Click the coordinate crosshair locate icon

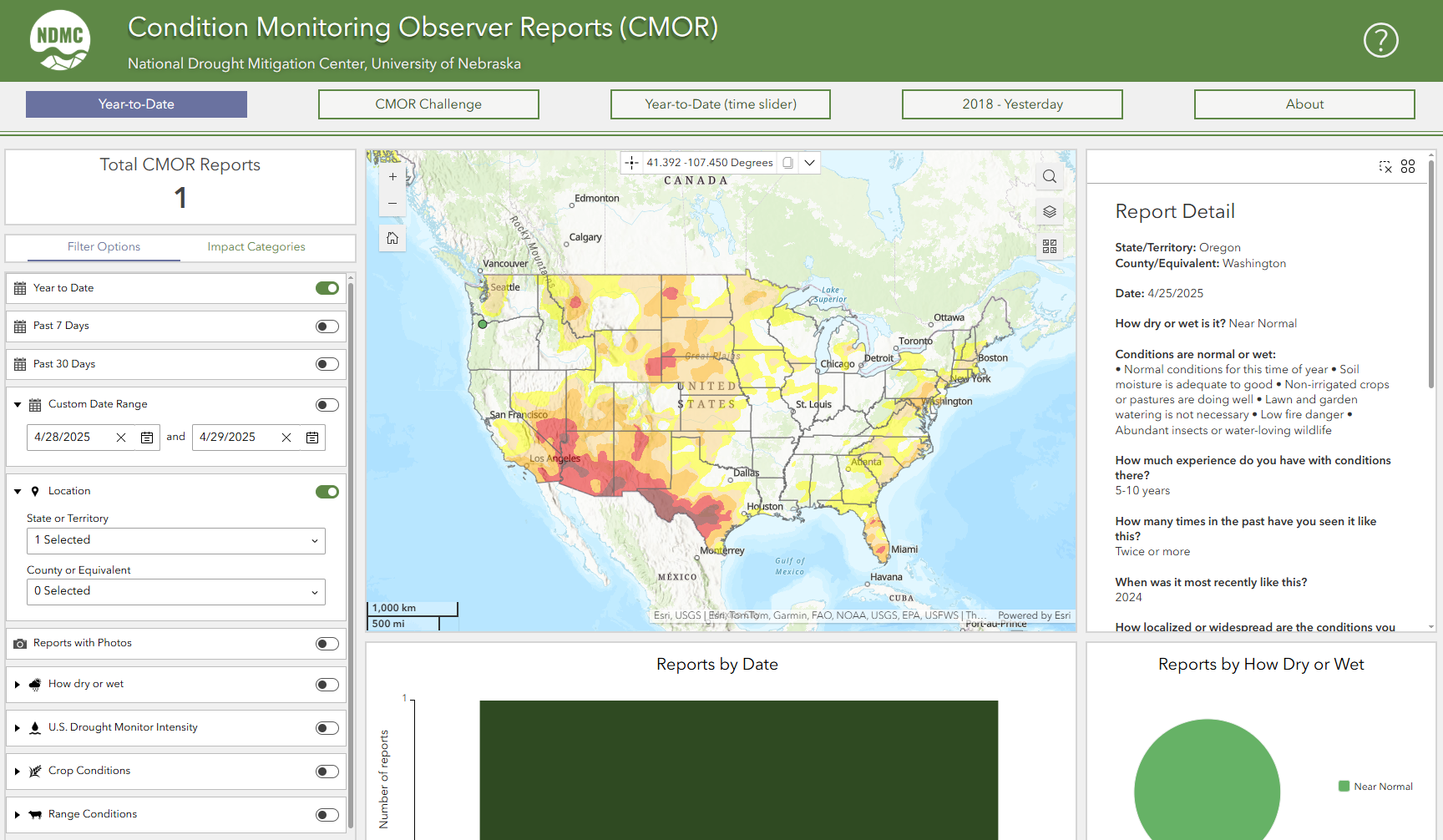click(x=632, y=163)
